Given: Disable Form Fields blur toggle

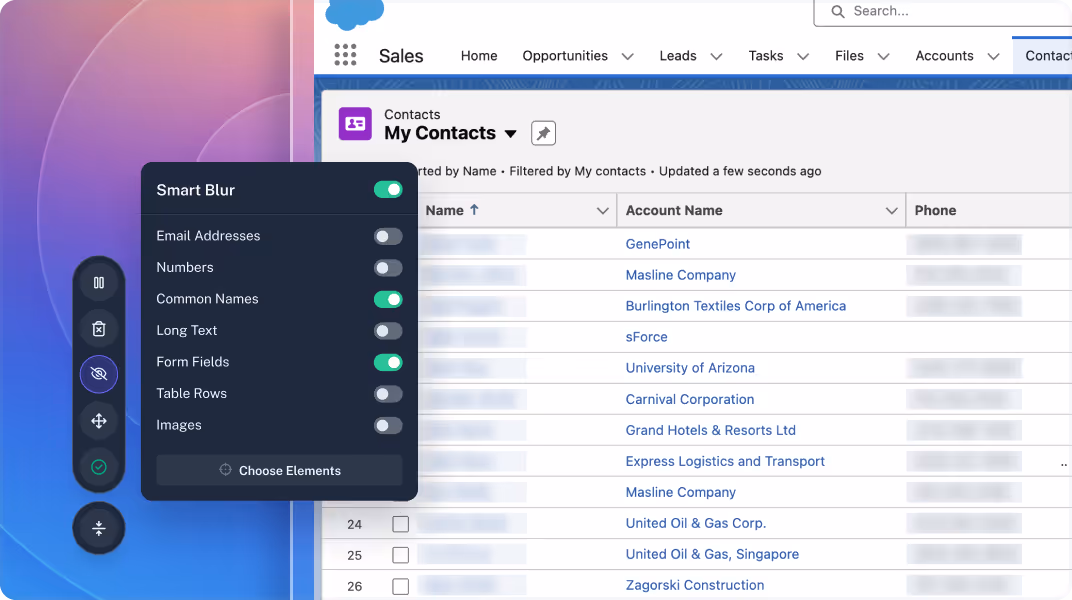Looking at the screenshot, I should 388,362.
